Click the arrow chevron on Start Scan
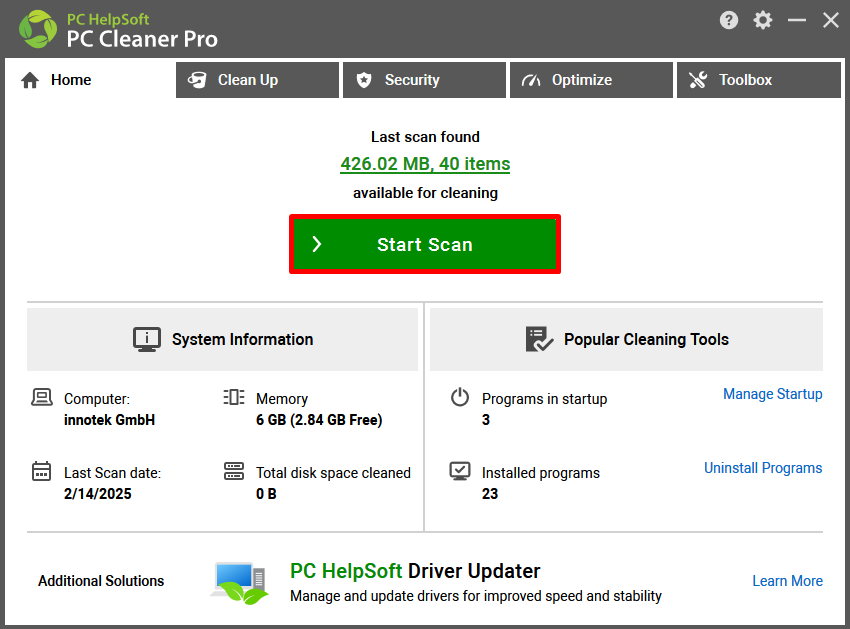This screenshot has width=850, height=629. [317, 244]
